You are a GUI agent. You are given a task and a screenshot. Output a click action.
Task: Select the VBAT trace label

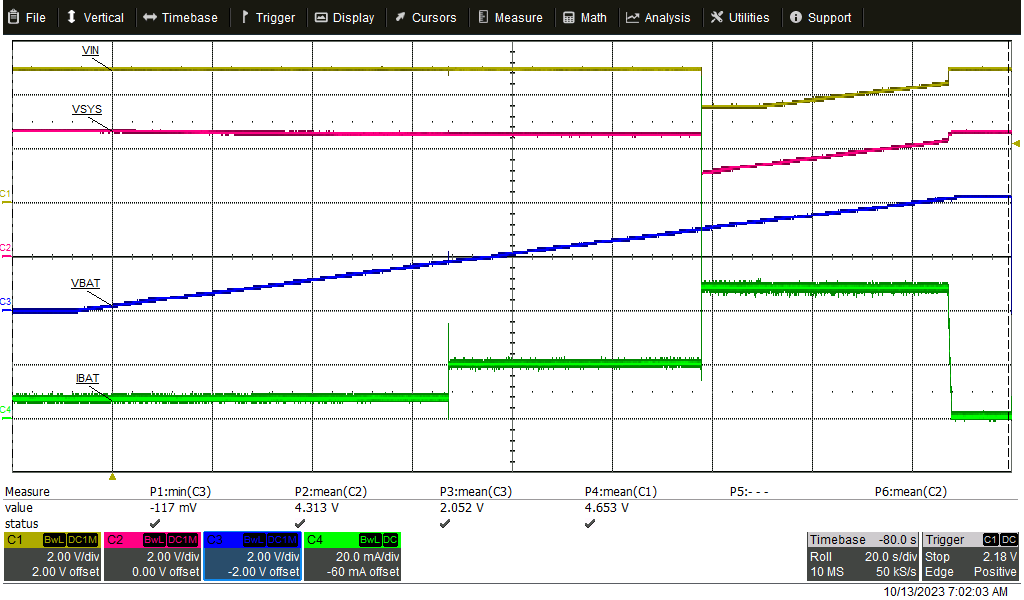point(84,283)
